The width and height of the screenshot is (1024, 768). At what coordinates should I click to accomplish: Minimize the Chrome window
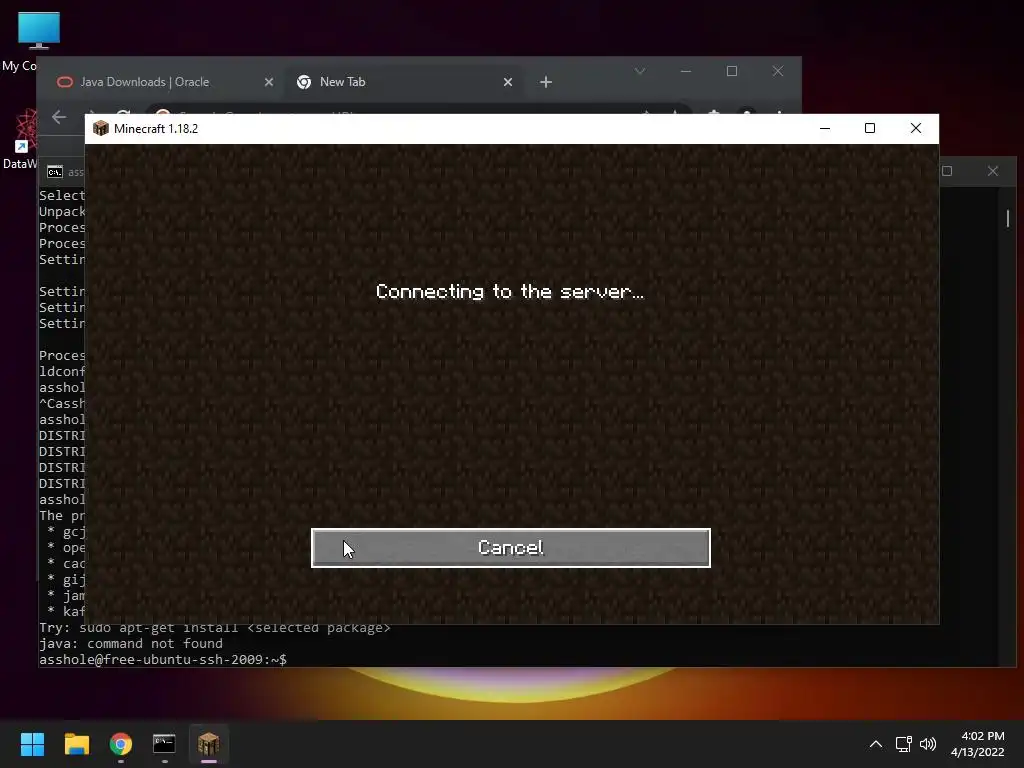tap(686, 71)
